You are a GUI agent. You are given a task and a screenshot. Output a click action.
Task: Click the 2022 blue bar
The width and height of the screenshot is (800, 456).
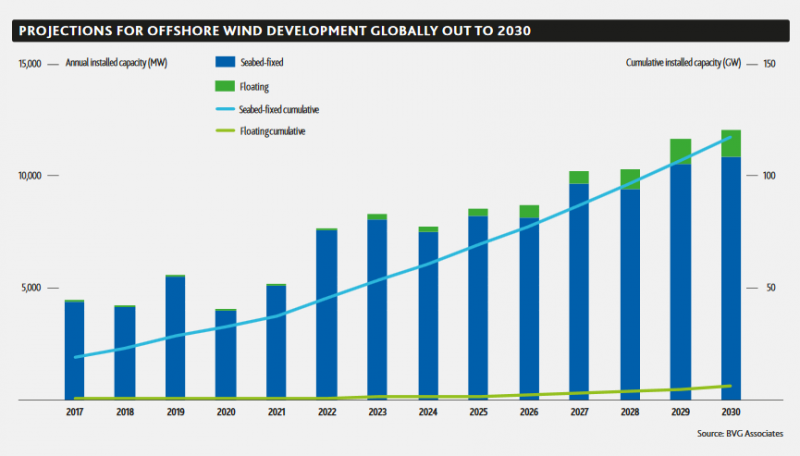(327, 314)
